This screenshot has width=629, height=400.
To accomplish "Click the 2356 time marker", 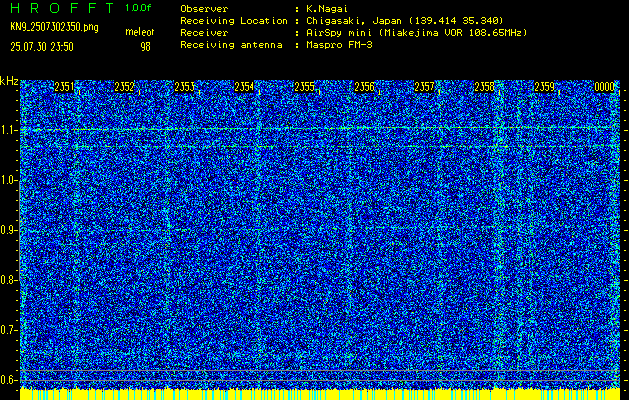I will 364,87.
